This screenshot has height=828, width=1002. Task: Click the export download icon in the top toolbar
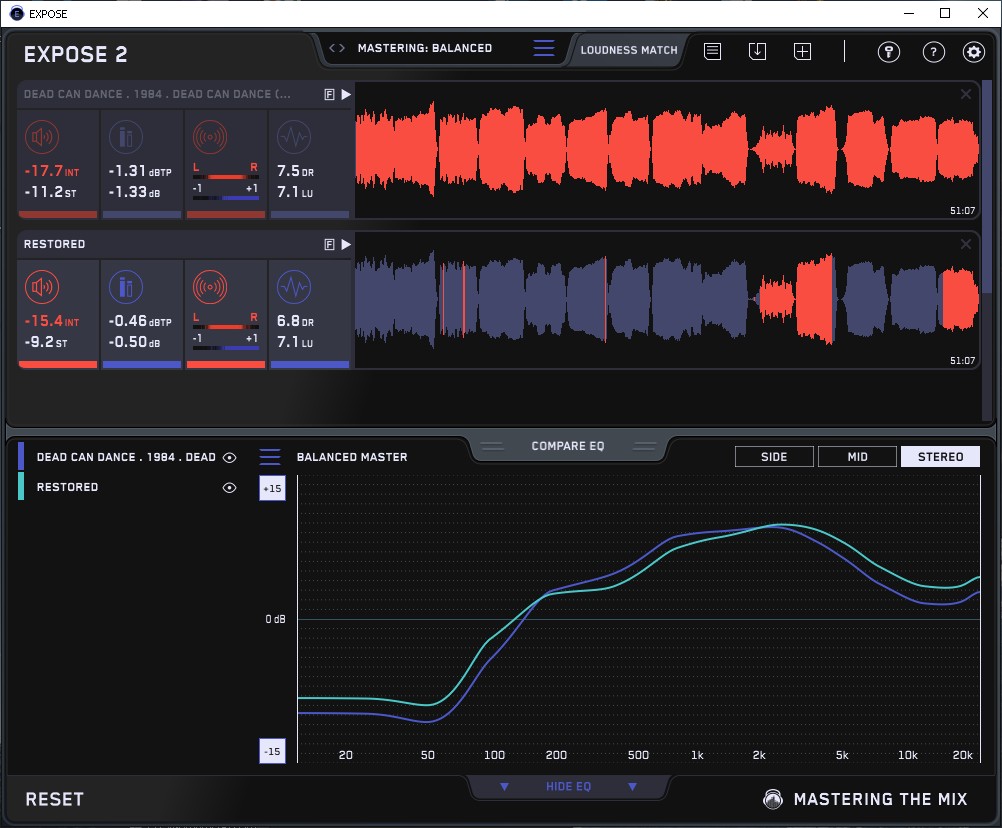click(x=757, y=51)
